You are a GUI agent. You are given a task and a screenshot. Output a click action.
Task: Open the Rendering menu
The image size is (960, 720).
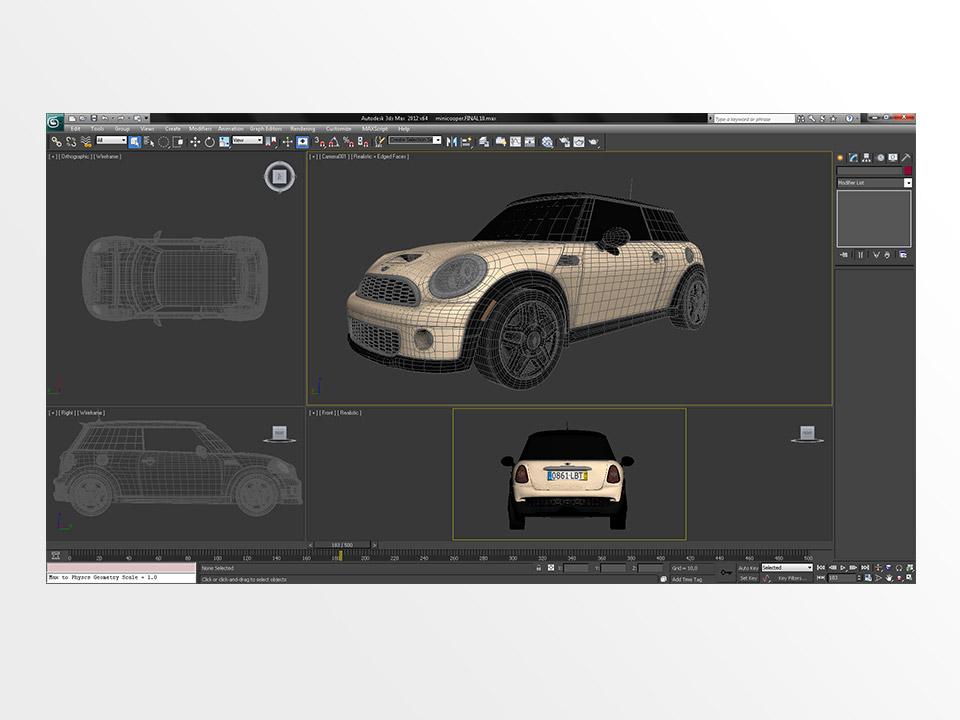pyautogui.click(x=305, y=128)
